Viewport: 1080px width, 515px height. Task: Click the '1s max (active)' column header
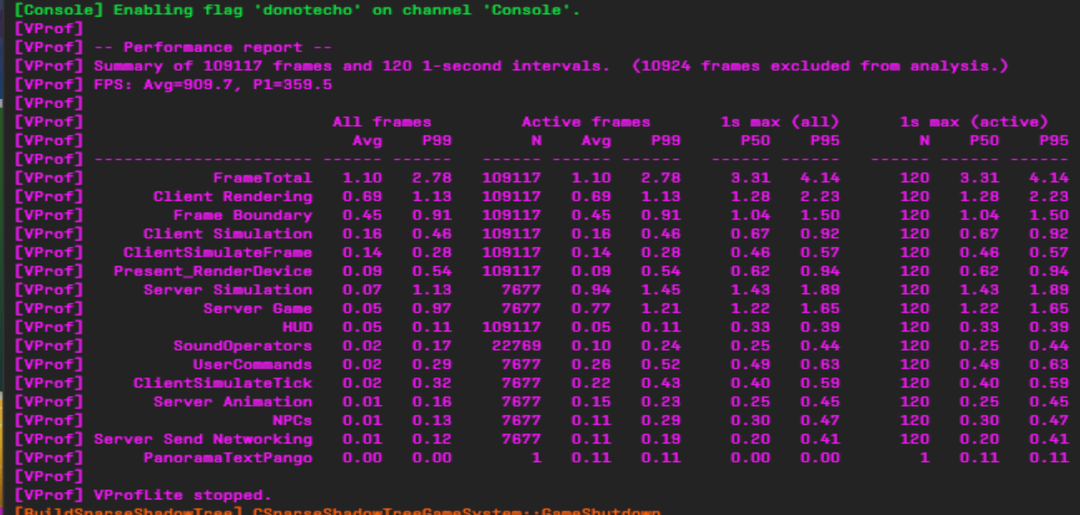pos(974,122)
